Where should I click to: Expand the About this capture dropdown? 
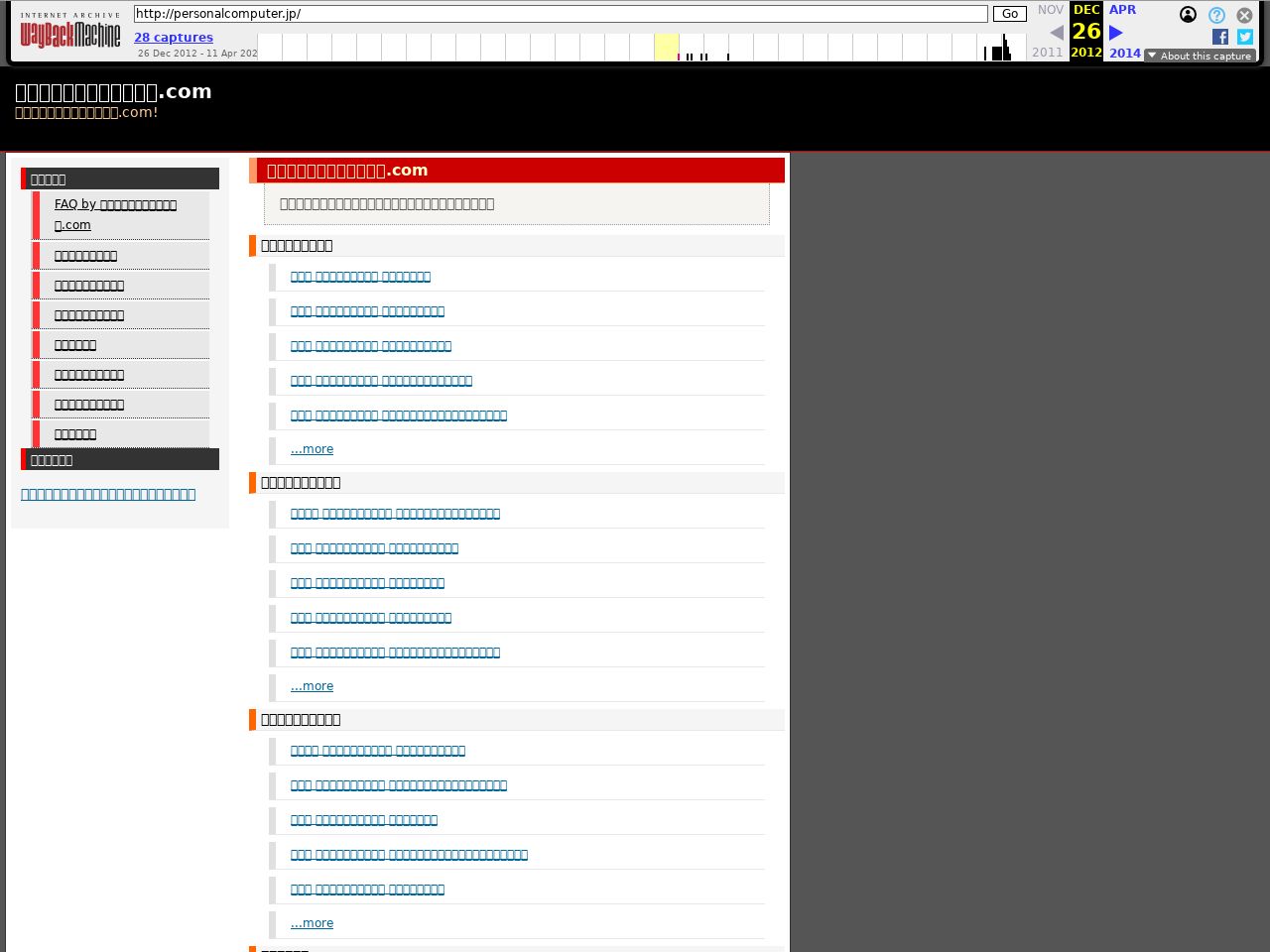pos(1200,56)
